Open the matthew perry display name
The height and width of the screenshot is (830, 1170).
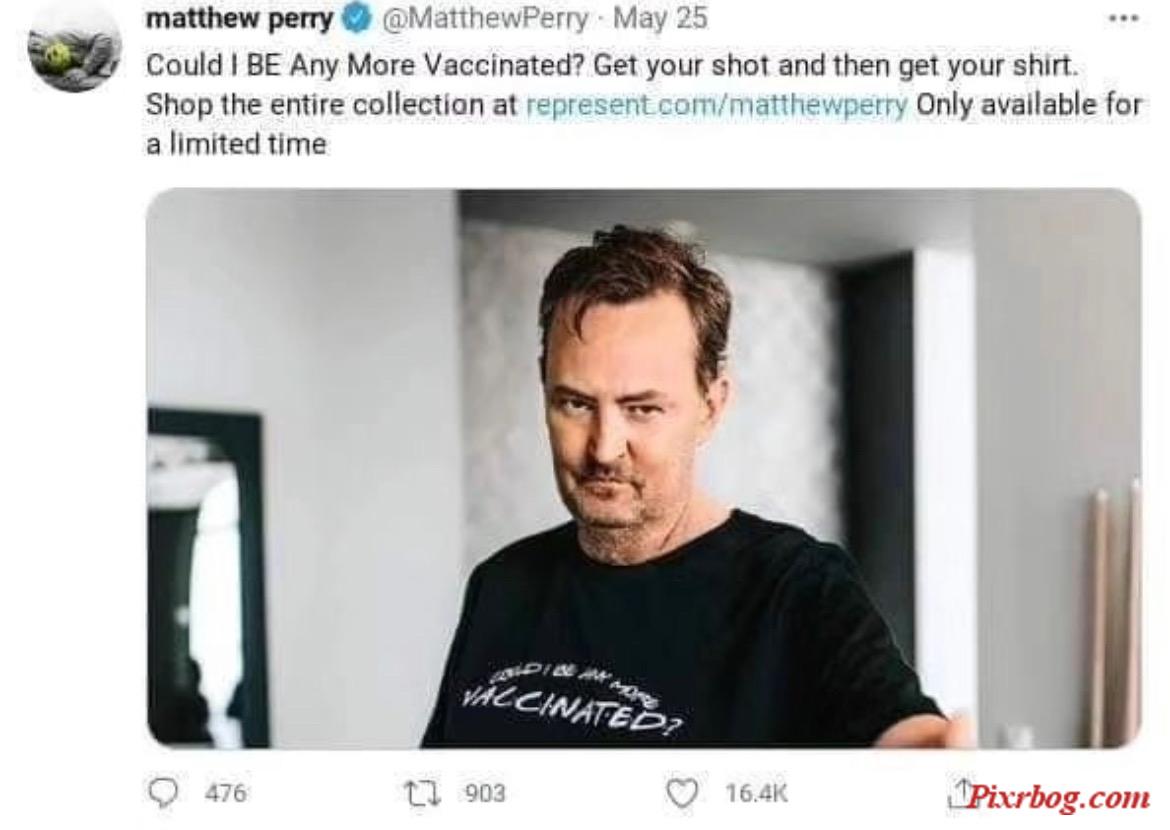[x=240, y=19]
